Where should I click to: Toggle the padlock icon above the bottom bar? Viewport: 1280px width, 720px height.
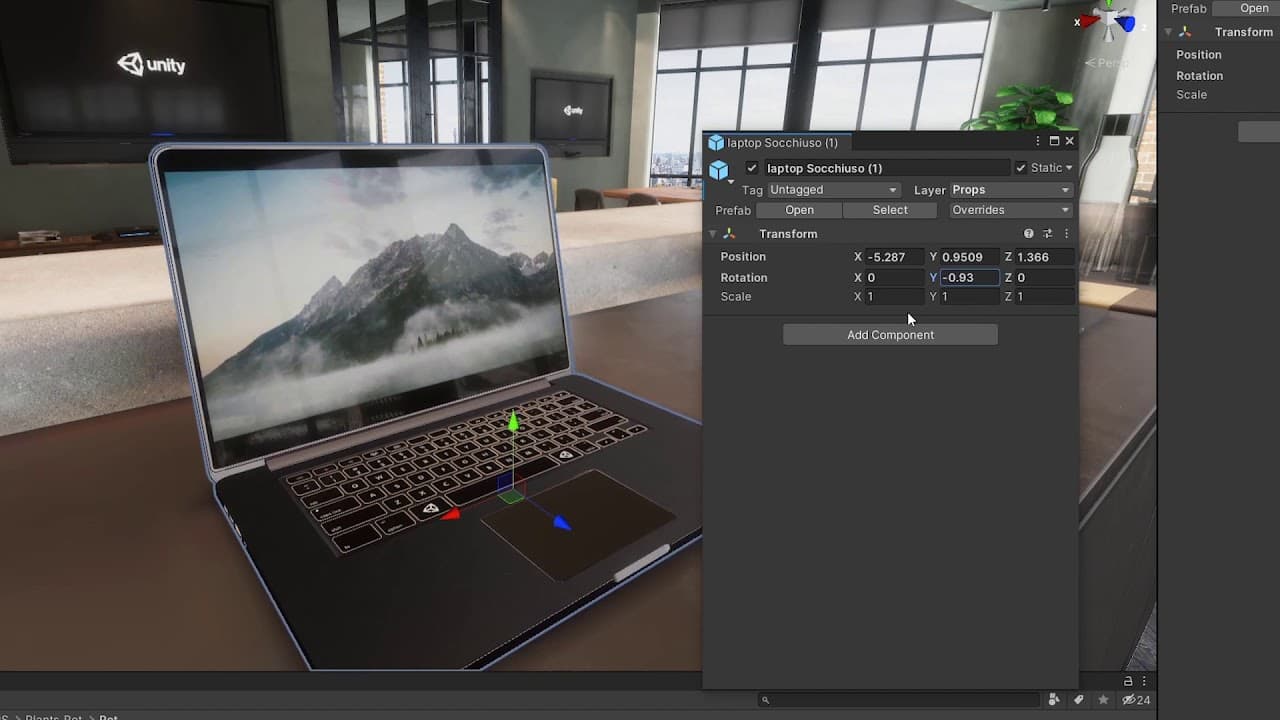pos(1128,681)
